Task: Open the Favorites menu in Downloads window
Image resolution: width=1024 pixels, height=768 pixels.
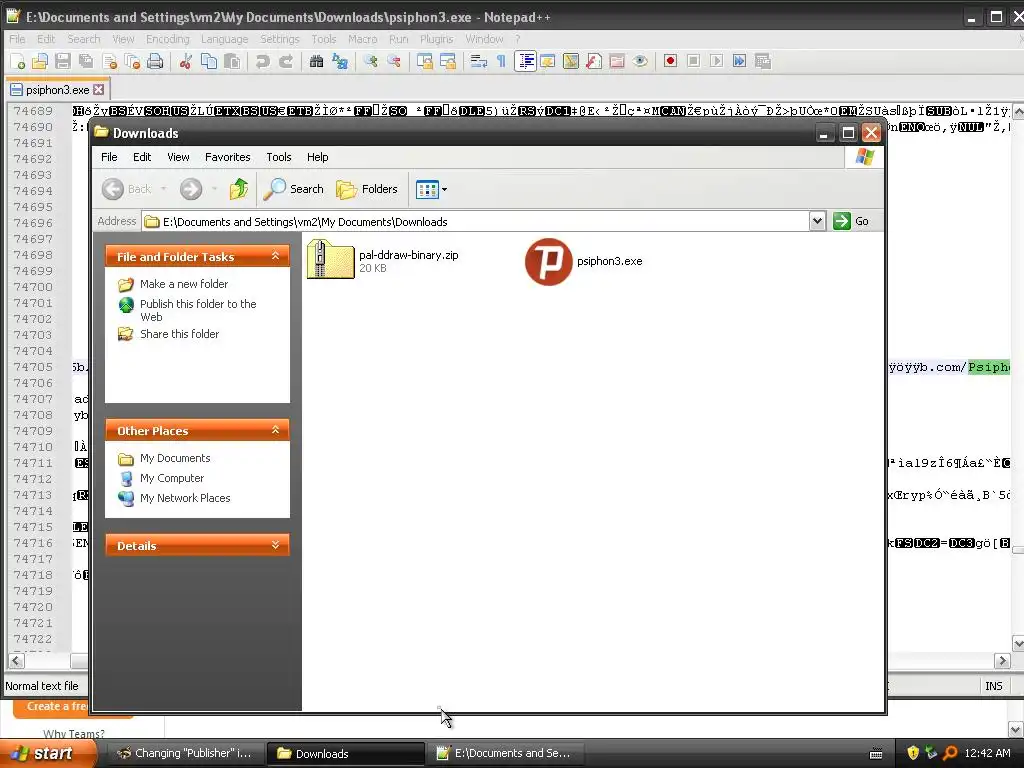Action: 227,157
